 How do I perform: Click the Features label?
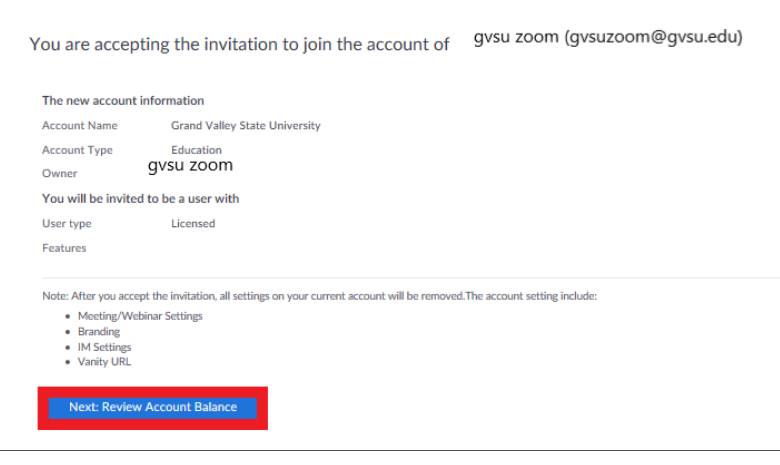(64, 248)
